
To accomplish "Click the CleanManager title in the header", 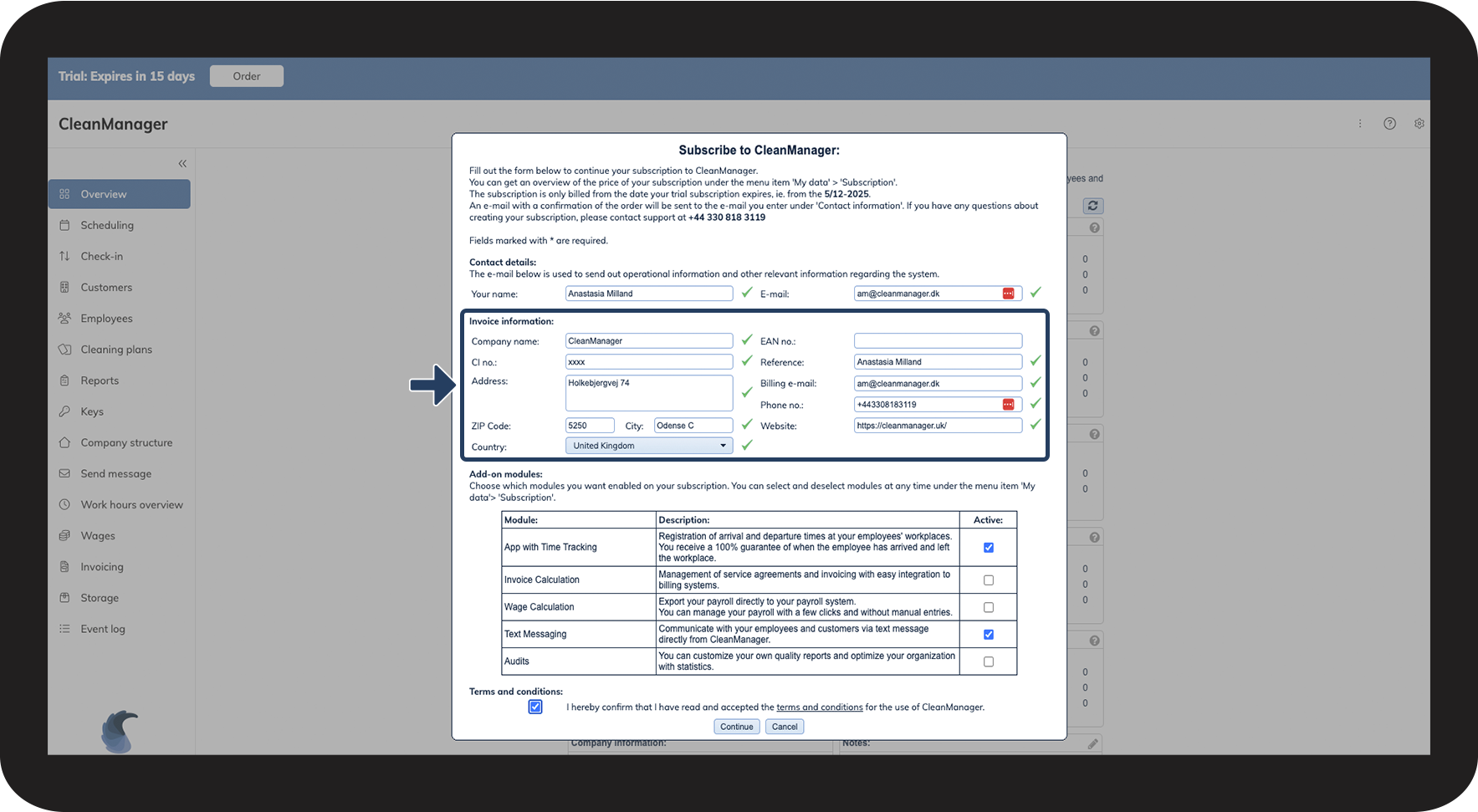I will 113,125.
